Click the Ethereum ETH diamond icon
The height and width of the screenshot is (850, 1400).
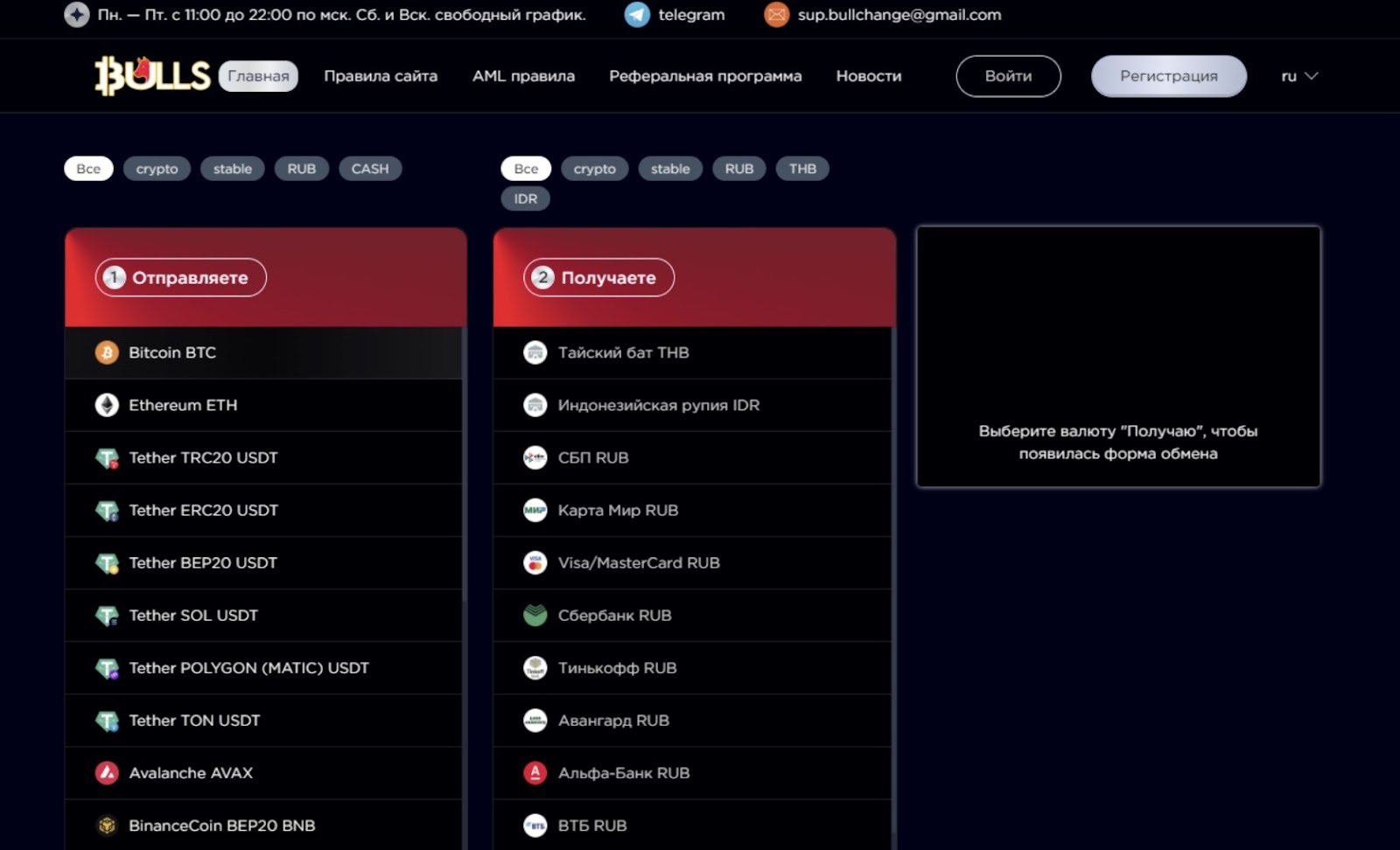107,405
